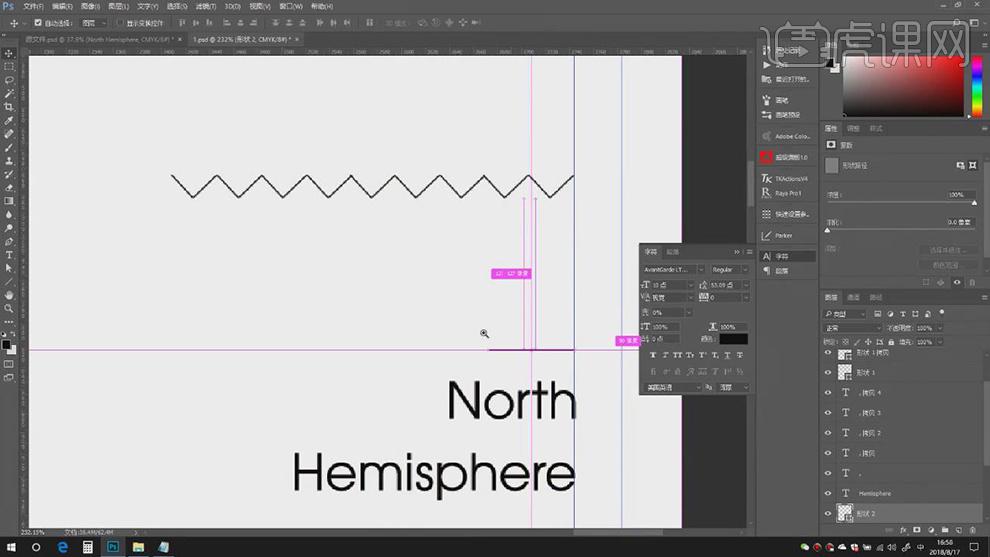Open the File menu

coord(33,6)
